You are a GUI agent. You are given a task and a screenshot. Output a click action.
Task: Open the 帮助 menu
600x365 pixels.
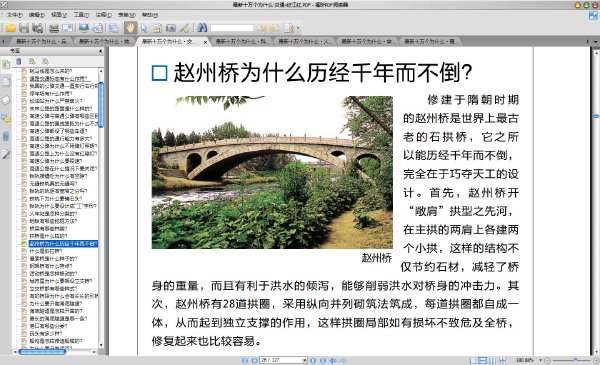coord(150,15)
